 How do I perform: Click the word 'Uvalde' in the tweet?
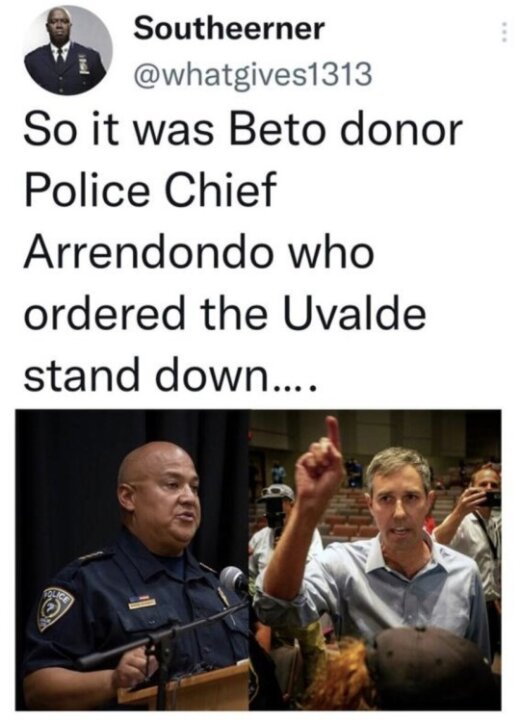coord(354,314)
